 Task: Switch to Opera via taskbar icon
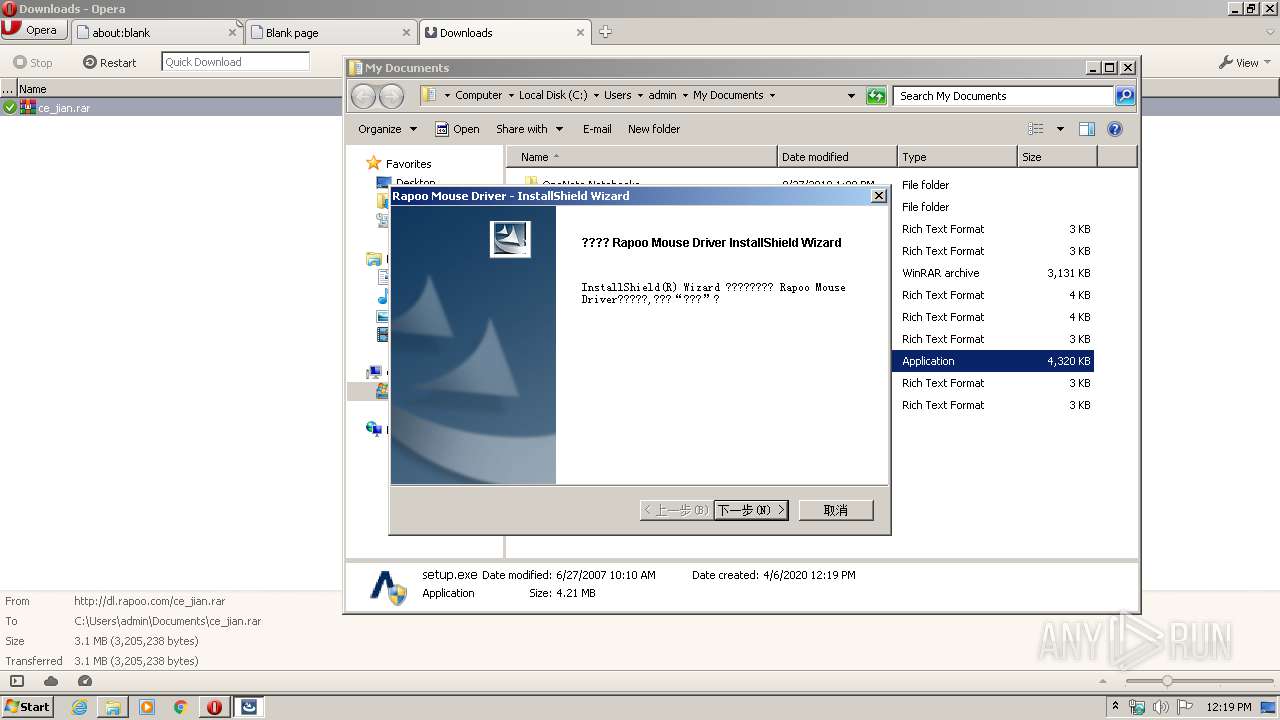point(214,707)
